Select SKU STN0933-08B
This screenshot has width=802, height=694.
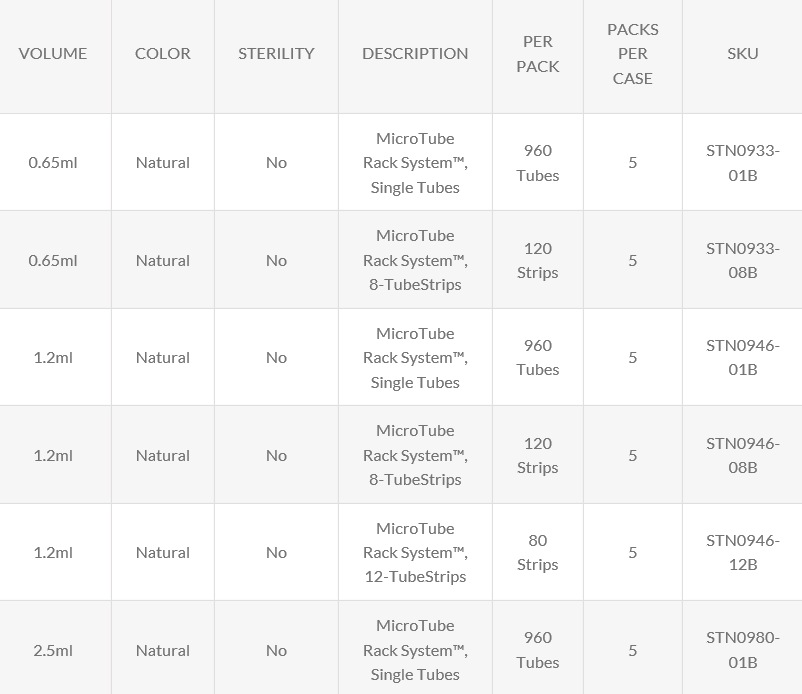click(742, 260)
